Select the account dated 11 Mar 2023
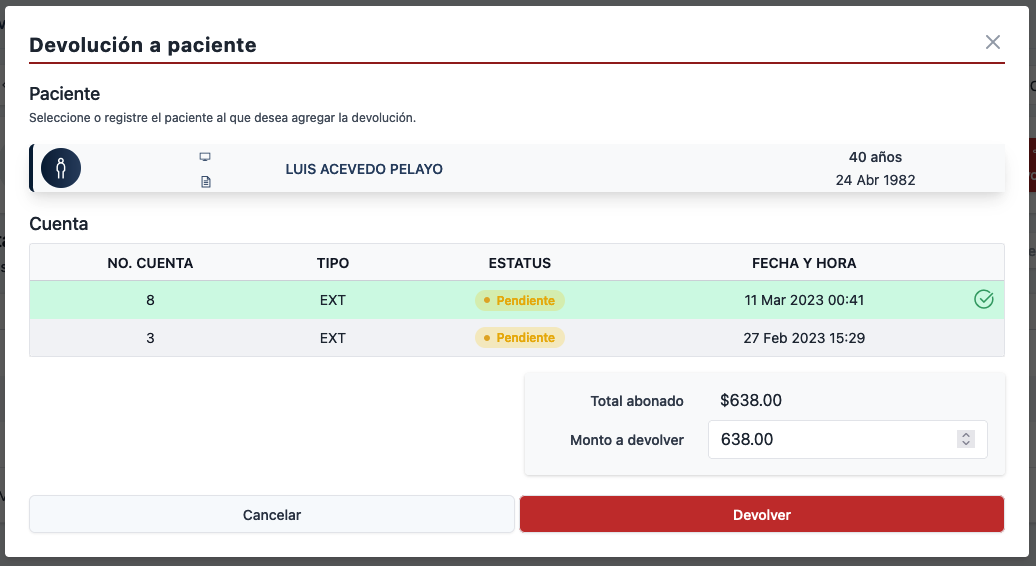1036x566 pixels. [x=803, y=300]
